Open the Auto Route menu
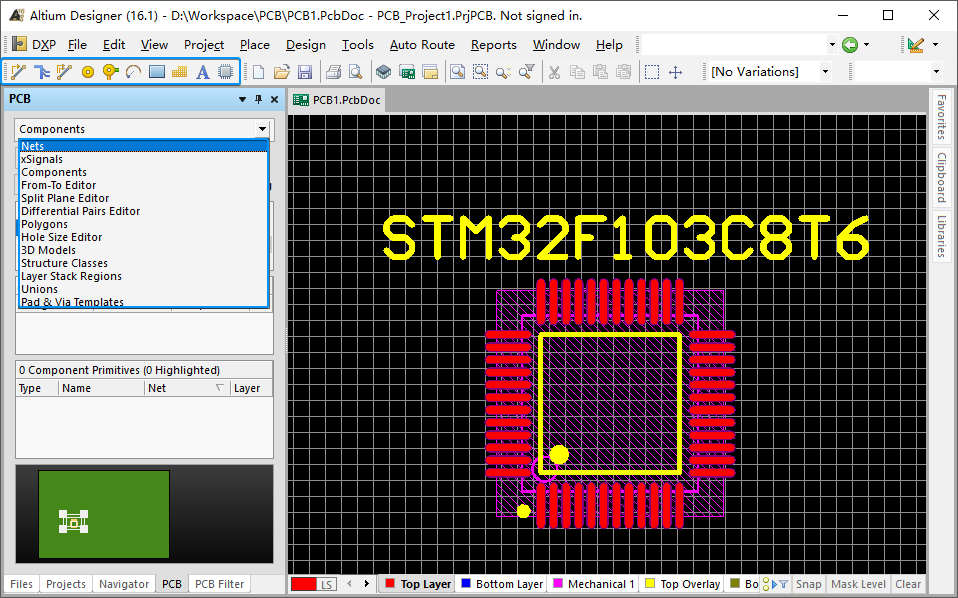The width and height of the screenshot is (958, 598). point(422,45)
